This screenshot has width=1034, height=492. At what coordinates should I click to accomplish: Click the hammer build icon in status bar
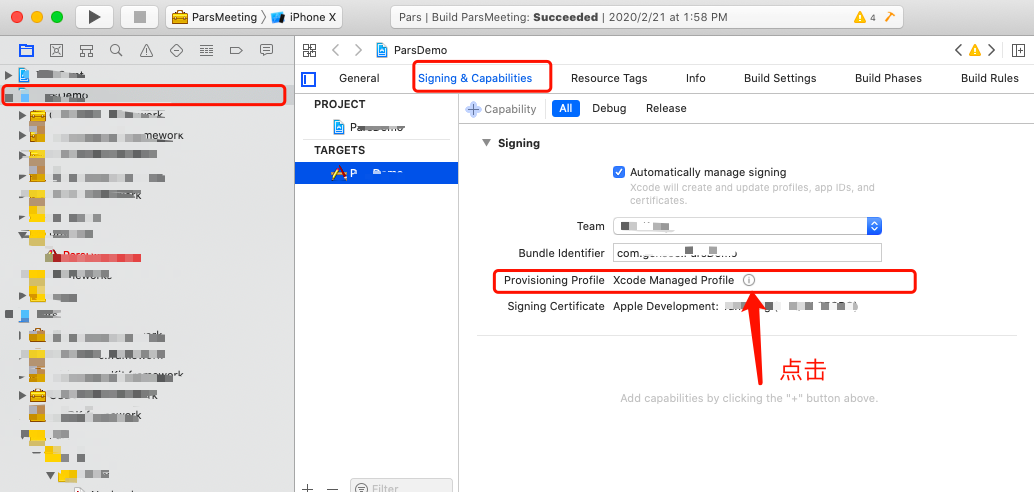coord(889,17)
